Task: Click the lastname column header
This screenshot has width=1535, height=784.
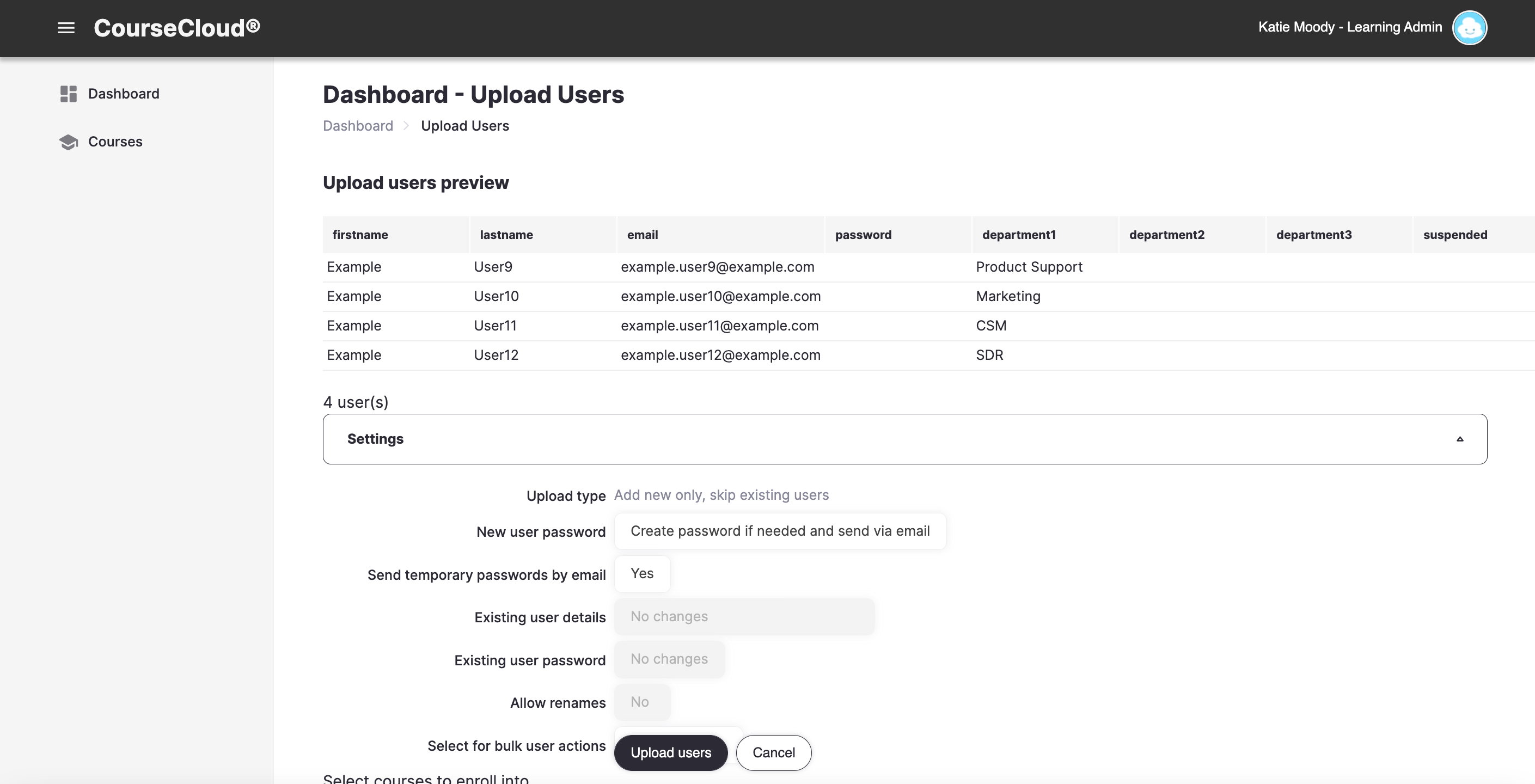Action: click(x=506, y=235)
